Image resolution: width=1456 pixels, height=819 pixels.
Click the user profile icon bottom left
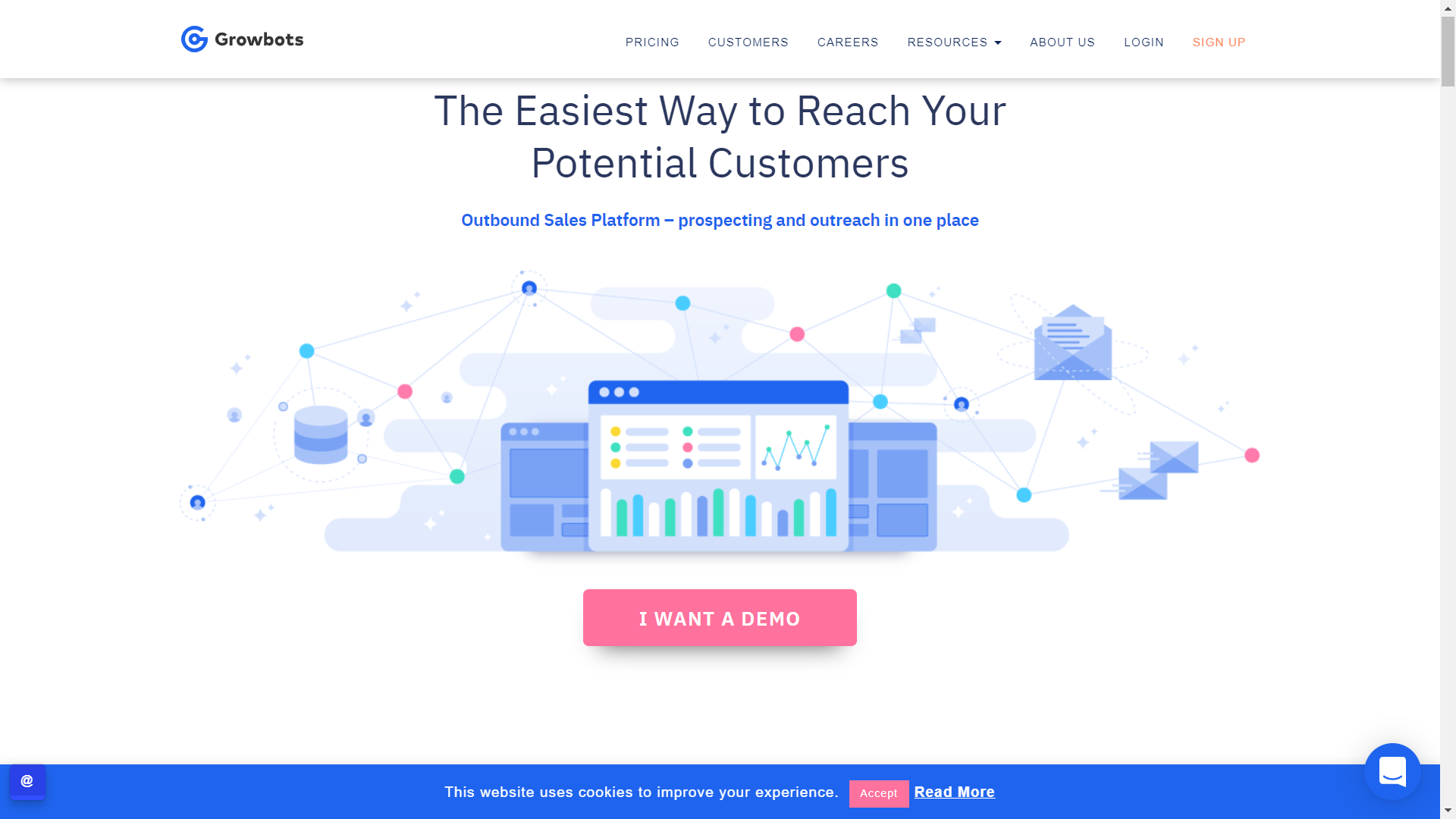(27, 781)
